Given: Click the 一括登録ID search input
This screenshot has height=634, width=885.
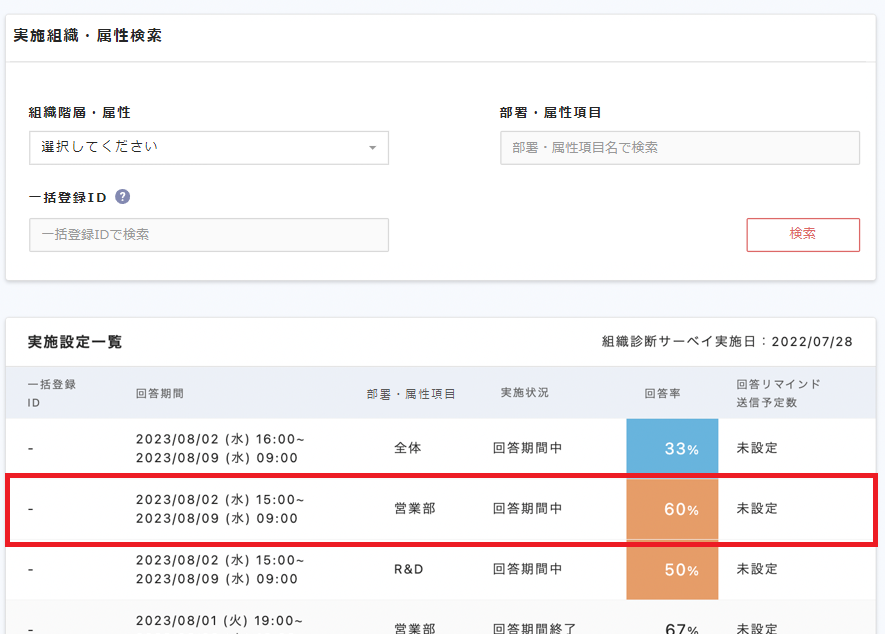Looking at the screenshot, I should pos(208,235).
